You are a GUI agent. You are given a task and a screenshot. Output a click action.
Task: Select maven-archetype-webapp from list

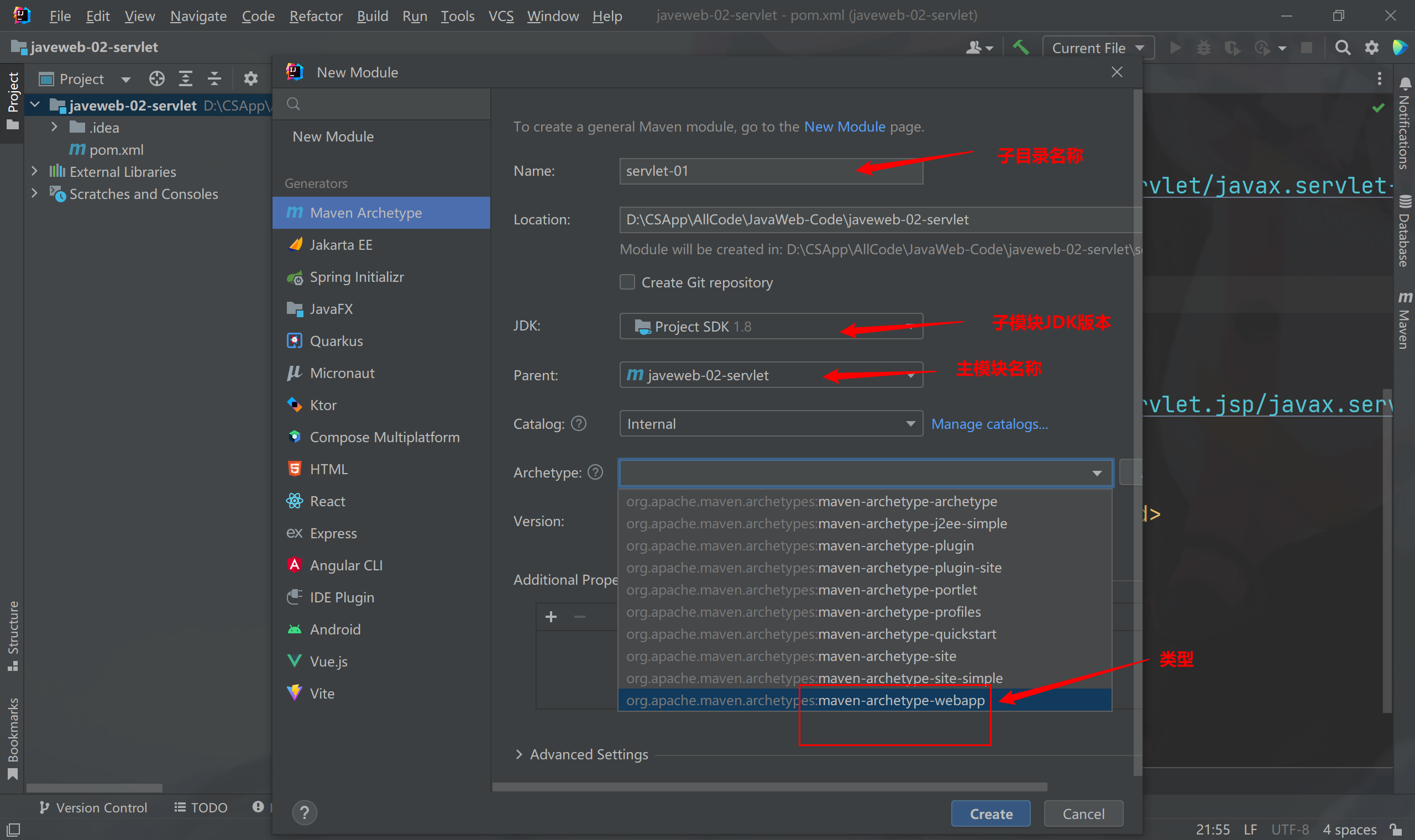tap(864, 700)
